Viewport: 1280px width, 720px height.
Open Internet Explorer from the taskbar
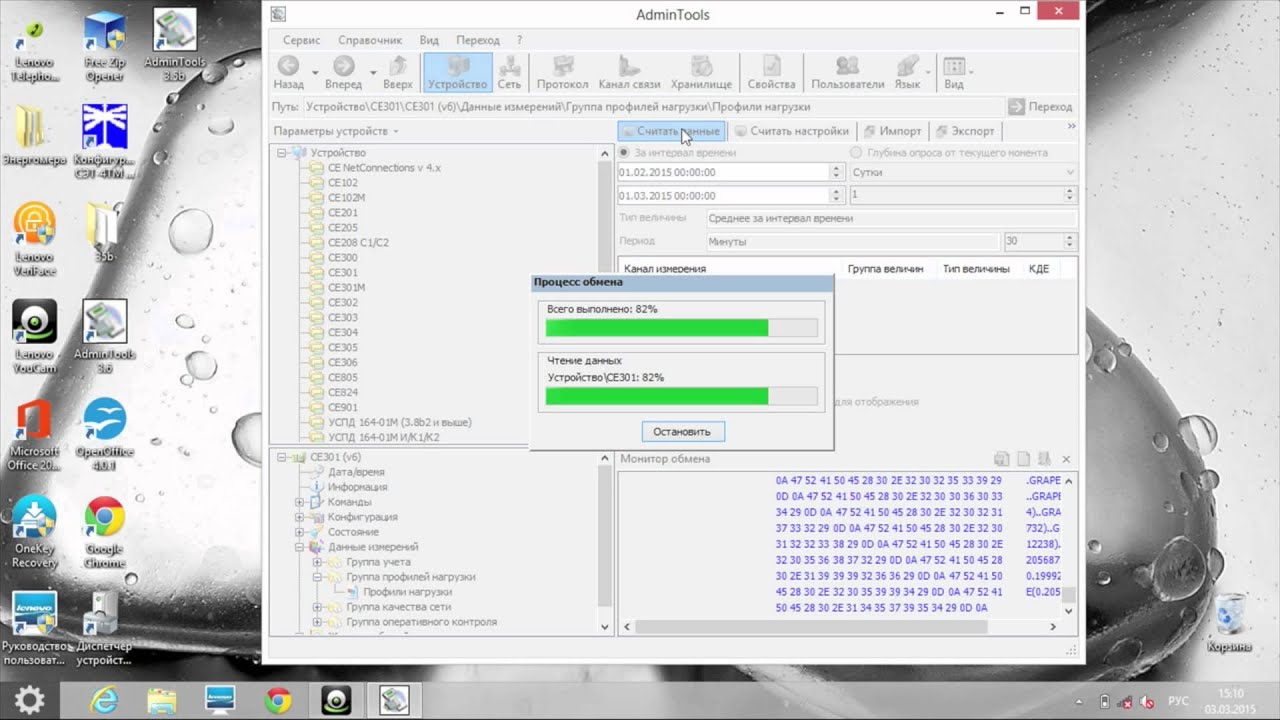[x=104, y=700]
